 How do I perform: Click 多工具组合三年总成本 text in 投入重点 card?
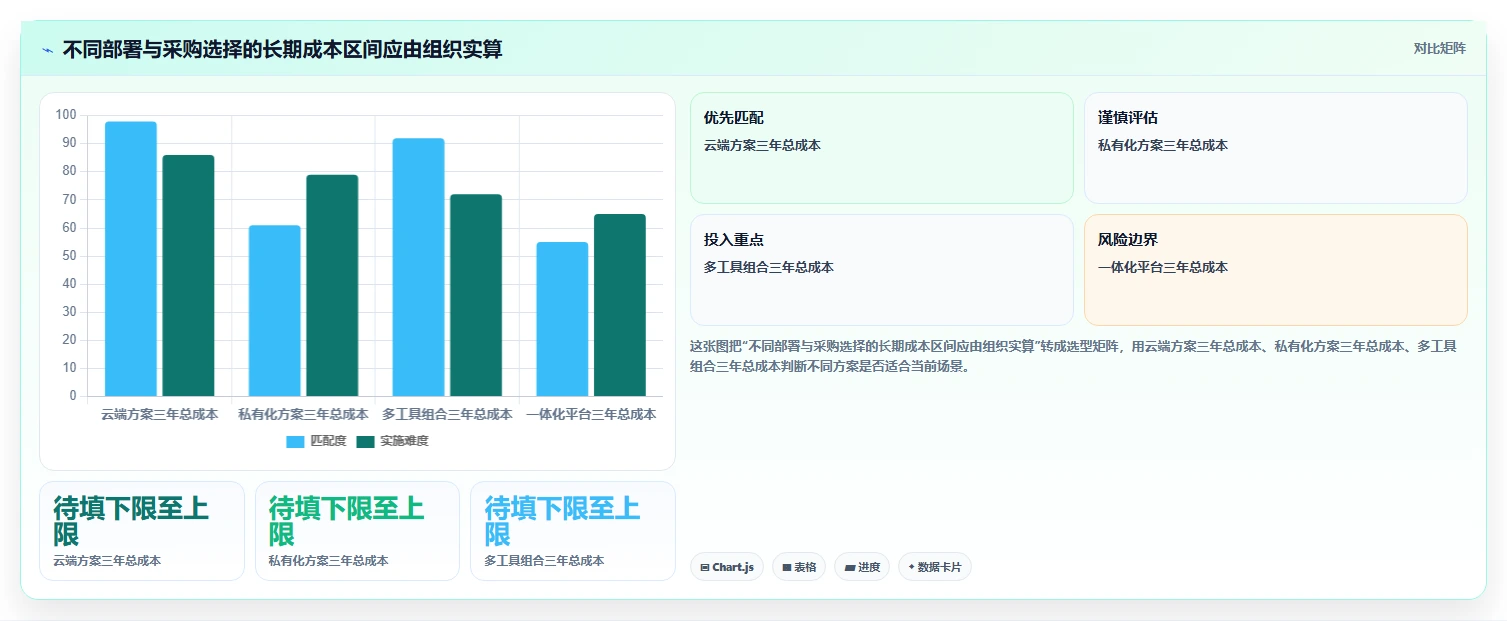point(769,267)
